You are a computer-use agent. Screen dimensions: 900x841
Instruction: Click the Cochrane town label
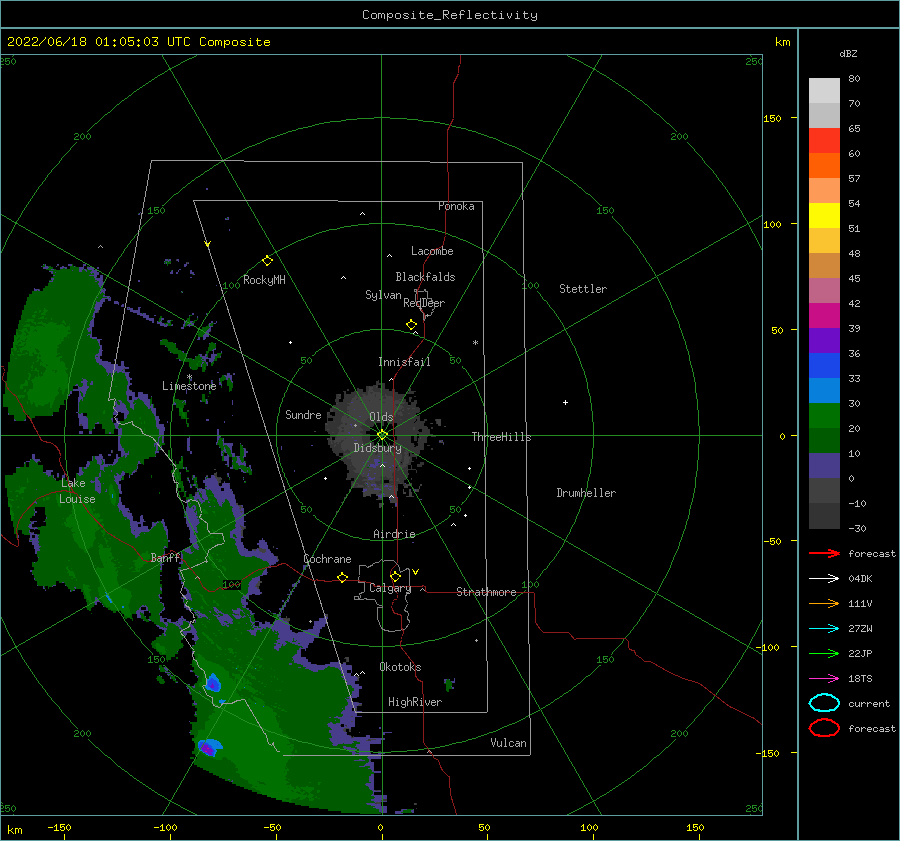point(327,559)
